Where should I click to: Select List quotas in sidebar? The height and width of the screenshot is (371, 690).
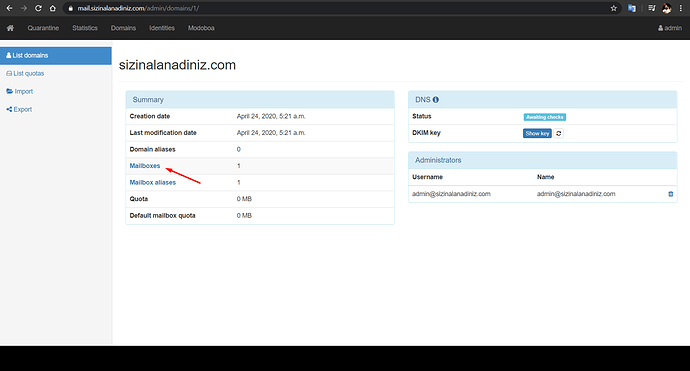coord(25,73)
